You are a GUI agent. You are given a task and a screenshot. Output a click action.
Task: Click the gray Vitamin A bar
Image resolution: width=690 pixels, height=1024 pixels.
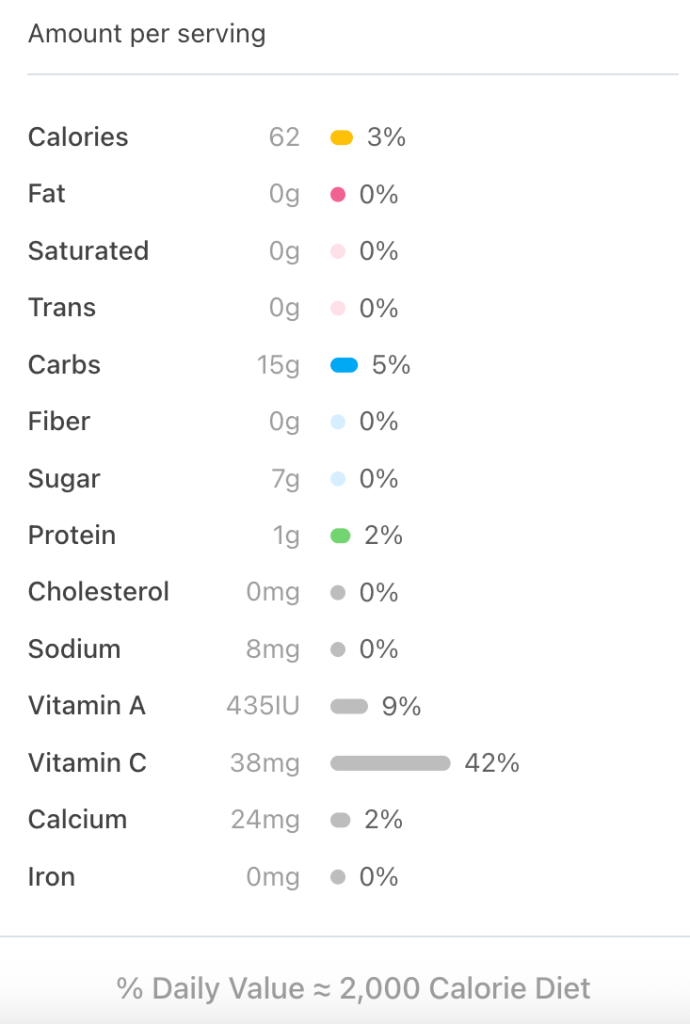pos(349,707)
